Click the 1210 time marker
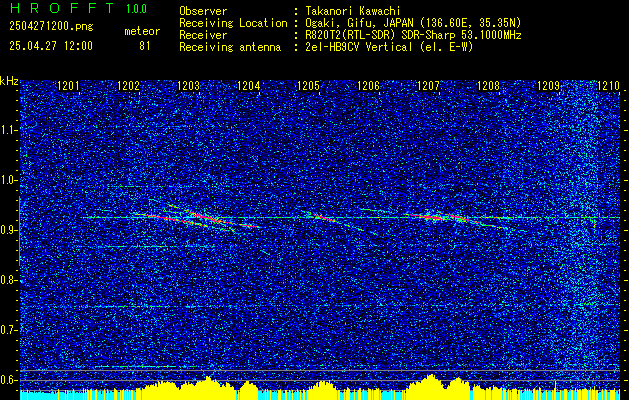Screen dimensions: 629x400 tap(609, 86)
